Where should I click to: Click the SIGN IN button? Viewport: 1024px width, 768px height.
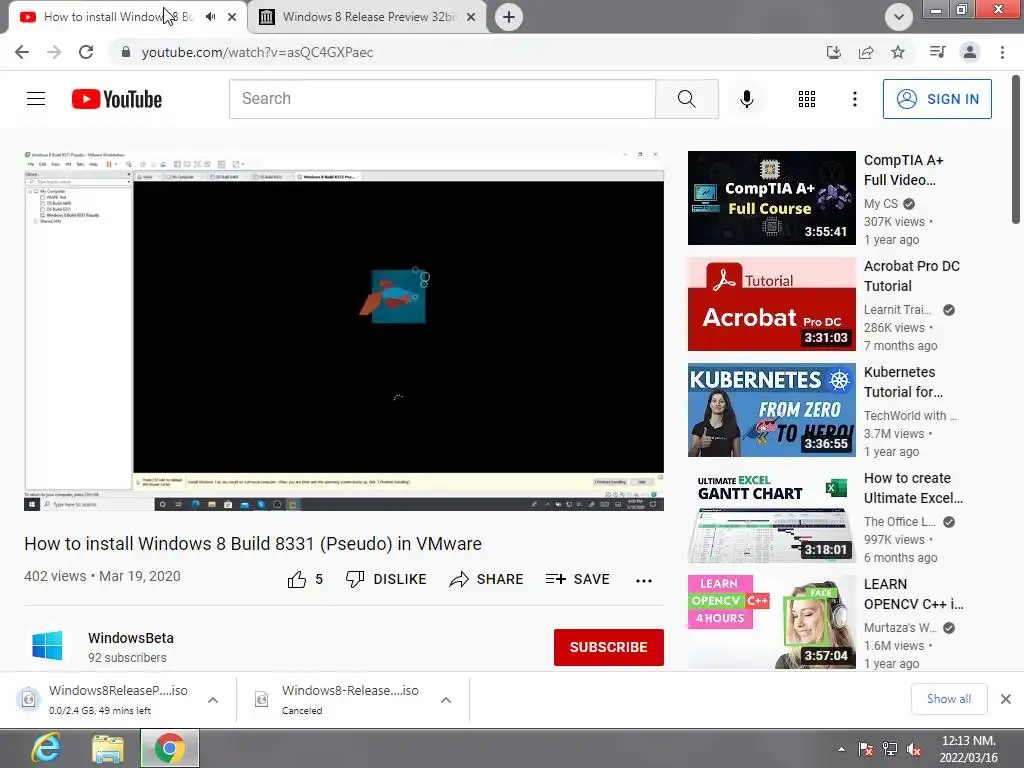(x=937, y=99)
